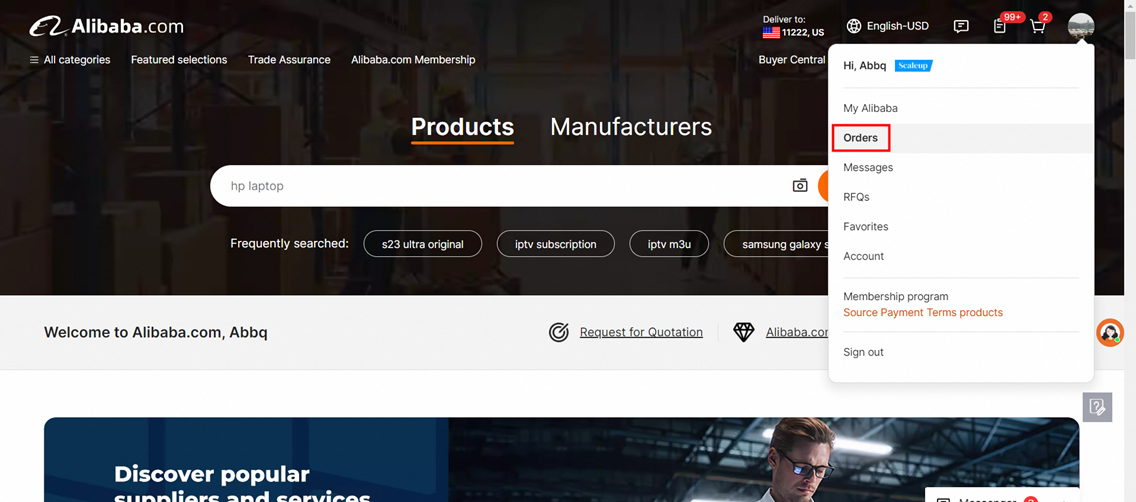Open the shopping cart icon
Viewport: 1136px width, 502px height.
(x=1037, y=27)
